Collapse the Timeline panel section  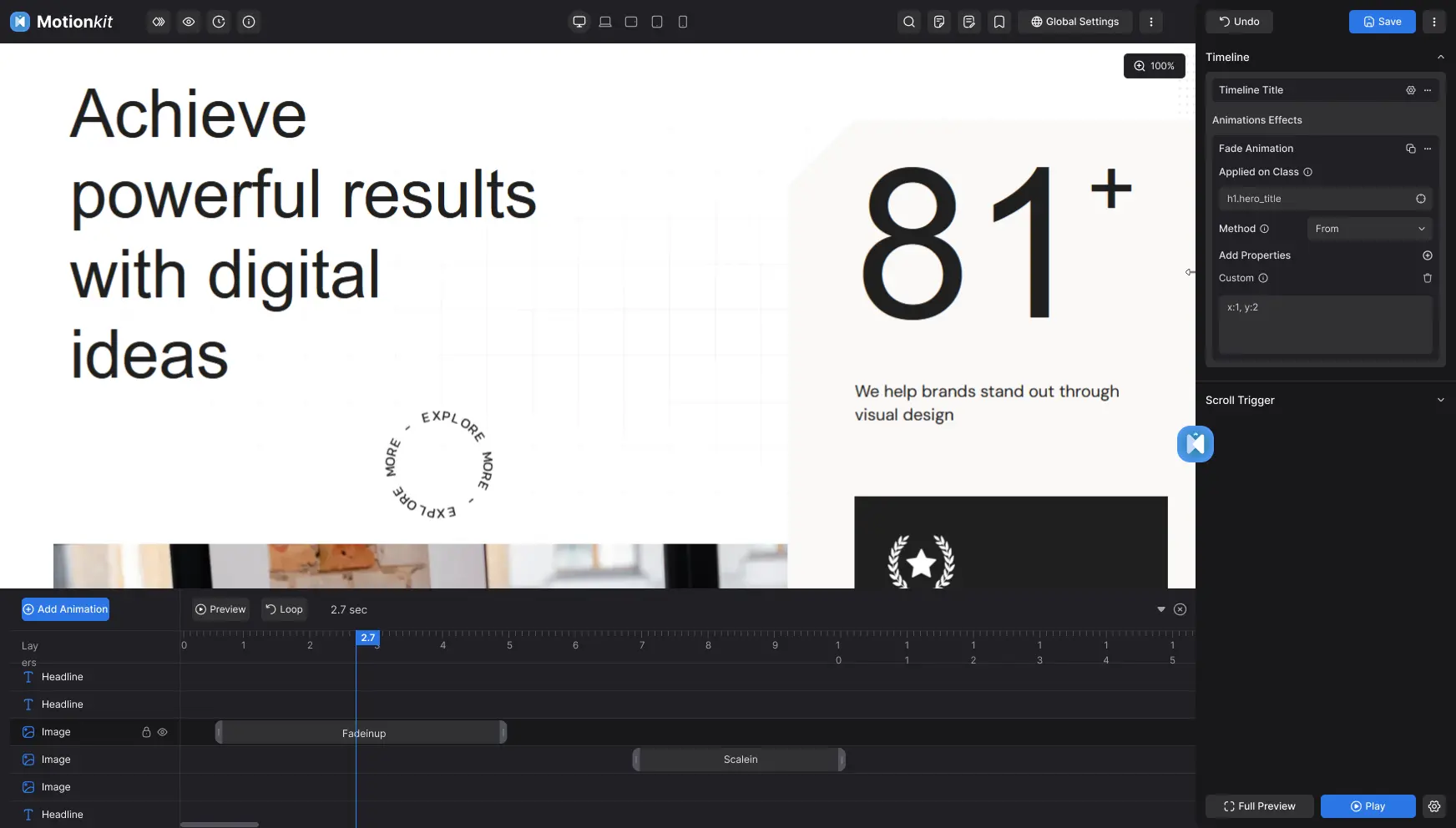click(1440, 57)
